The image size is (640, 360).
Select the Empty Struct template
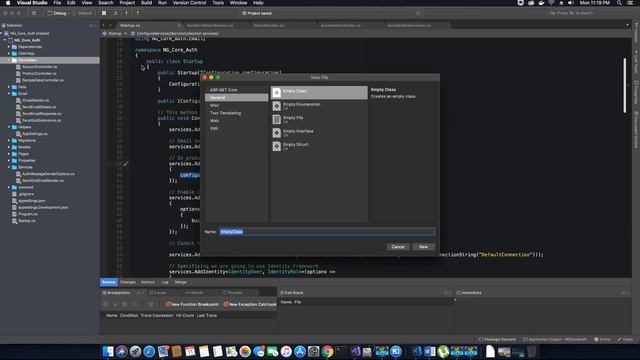point(319,146)
